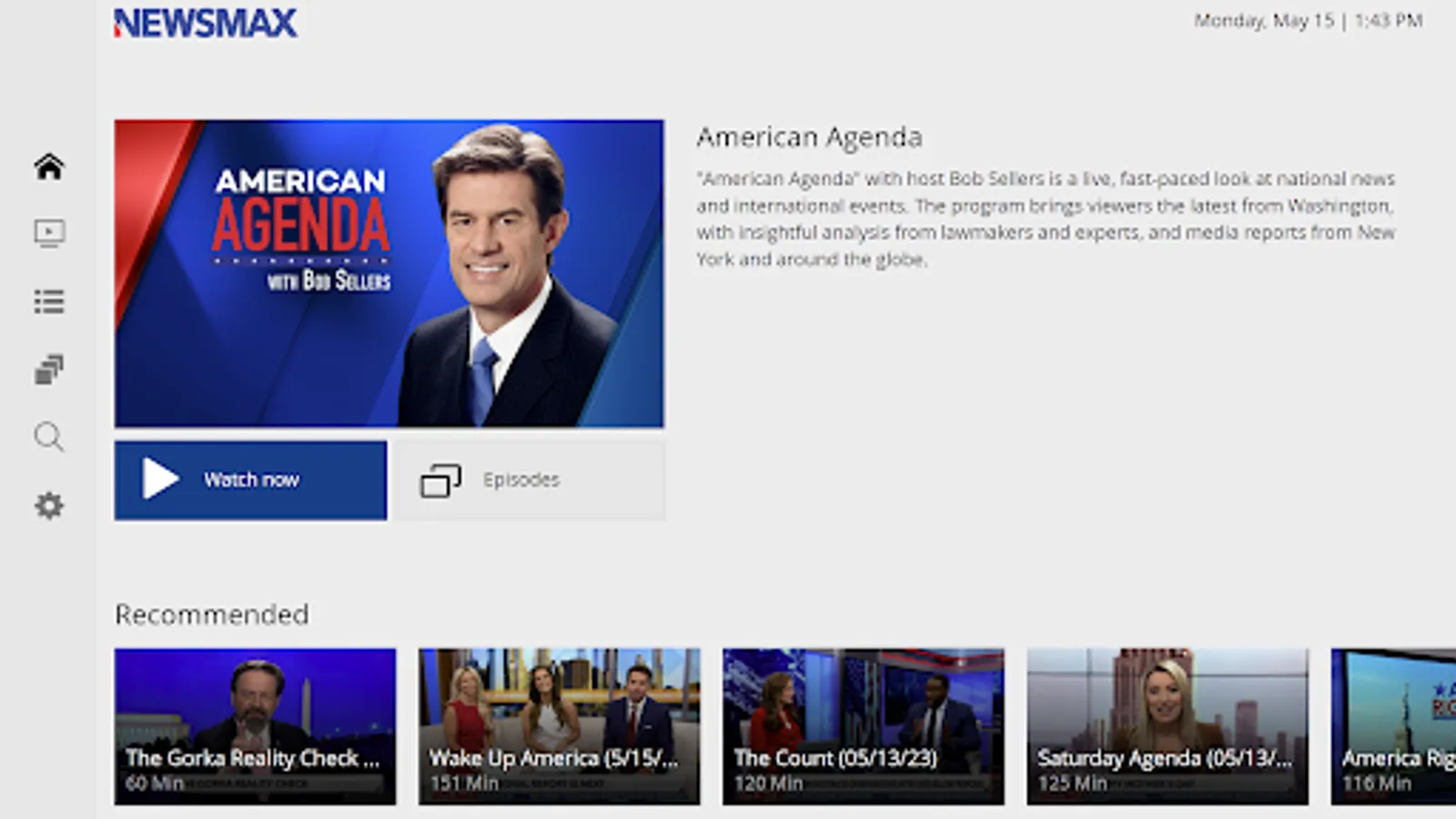Screen dimensions: 1456x819
Task: Select the American Agenda title text
Action: click(809, 137)
